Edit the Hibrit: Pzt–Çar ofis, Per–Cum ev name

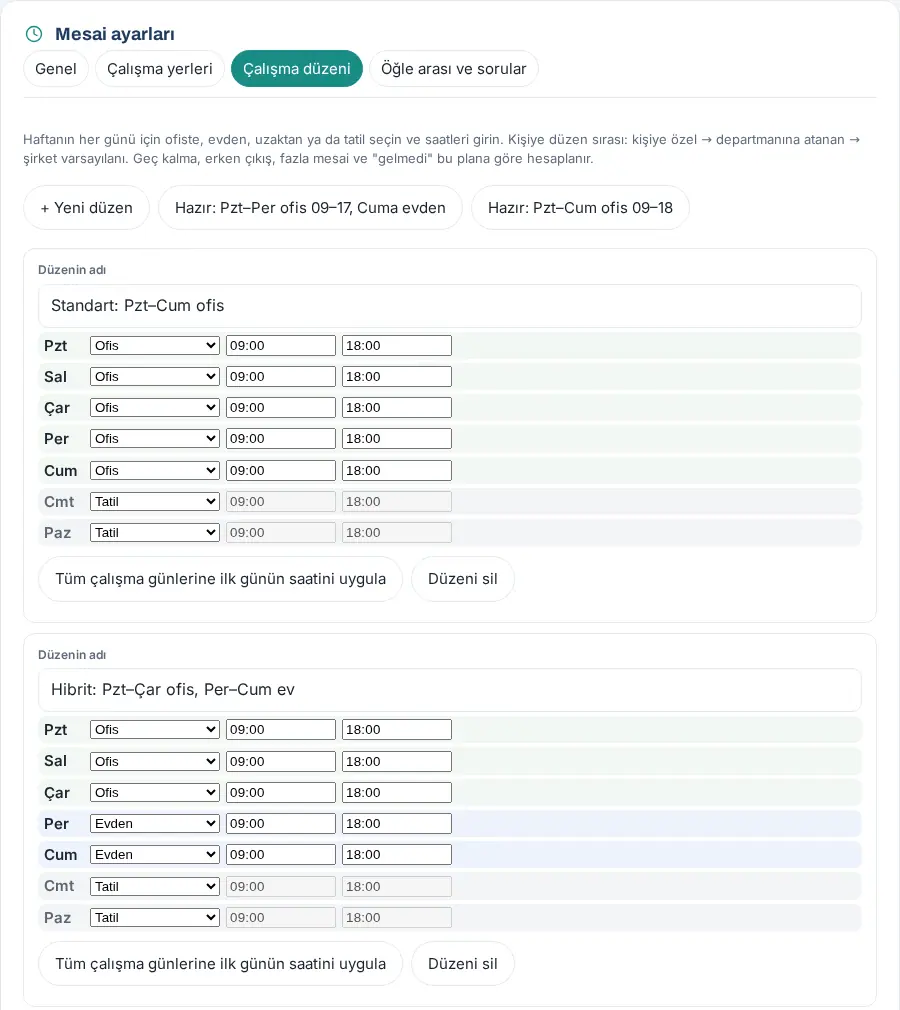pos(450,690)
